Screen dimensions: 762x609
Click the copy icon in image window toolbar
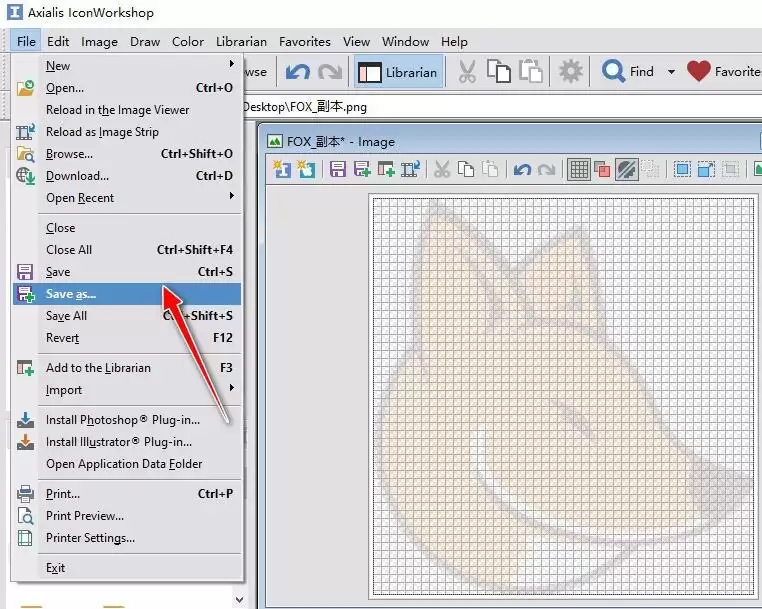466,169
